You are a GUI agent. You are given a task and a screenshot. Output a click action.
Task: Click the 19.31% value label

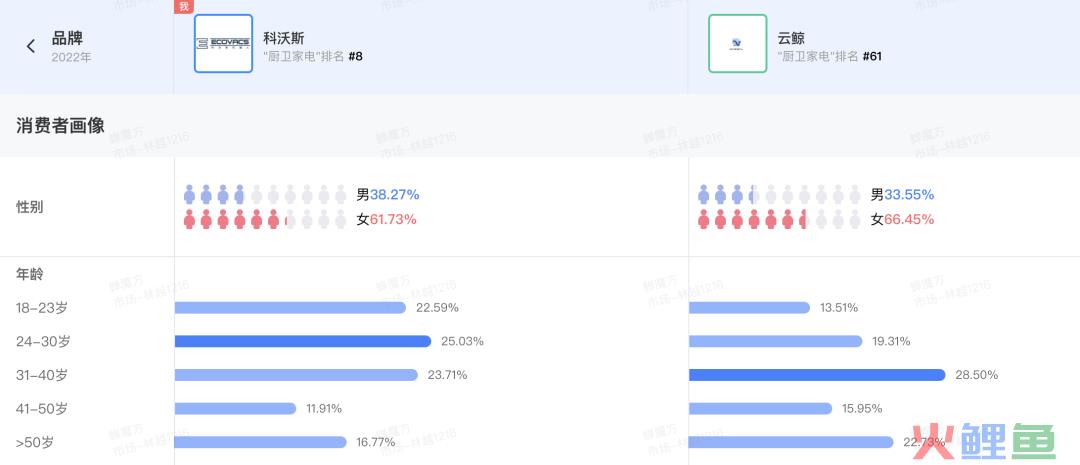[x=891, y=342]
